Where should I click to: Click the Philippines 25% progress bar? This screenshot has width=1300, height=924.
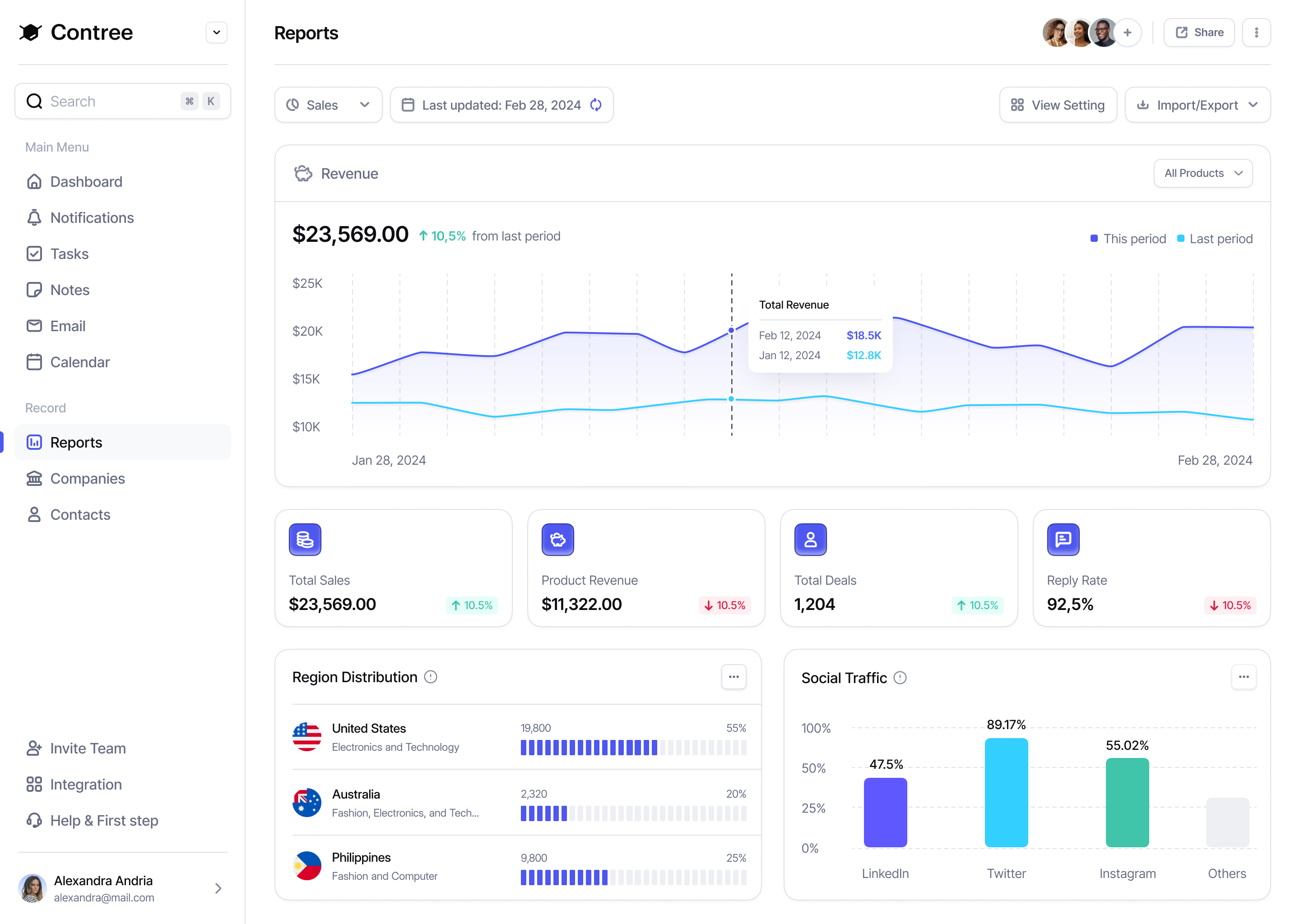(633, 878)
